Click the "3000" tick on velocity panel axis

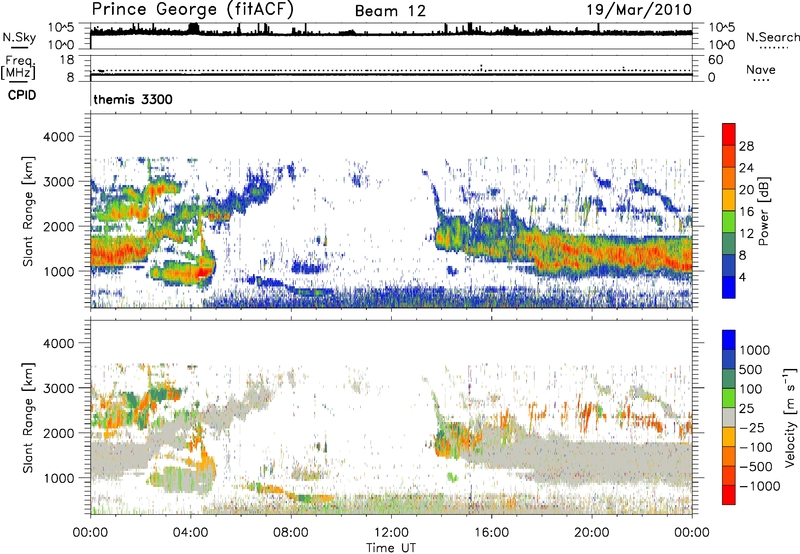click(x=58, y=389)
